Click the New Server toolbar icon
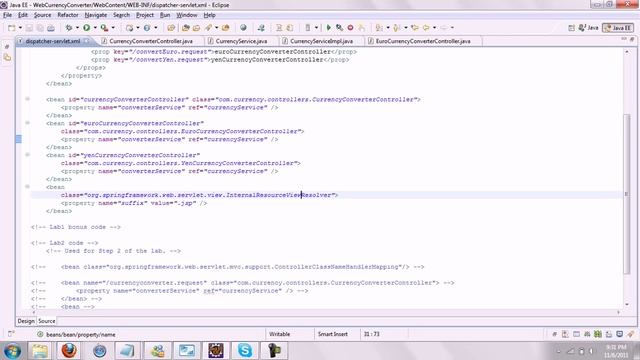Viewport: 640px width, 360px height. coord(130,28)
